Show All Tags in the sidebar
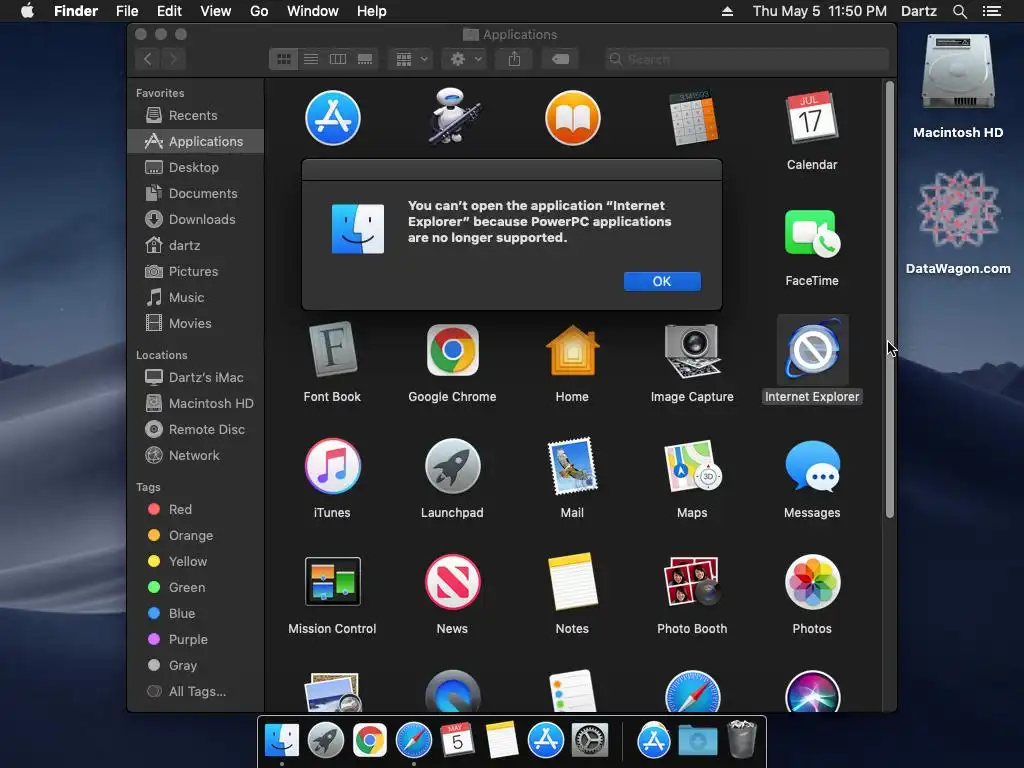This screenshot has height=768, width=1024. pos(195,692)
